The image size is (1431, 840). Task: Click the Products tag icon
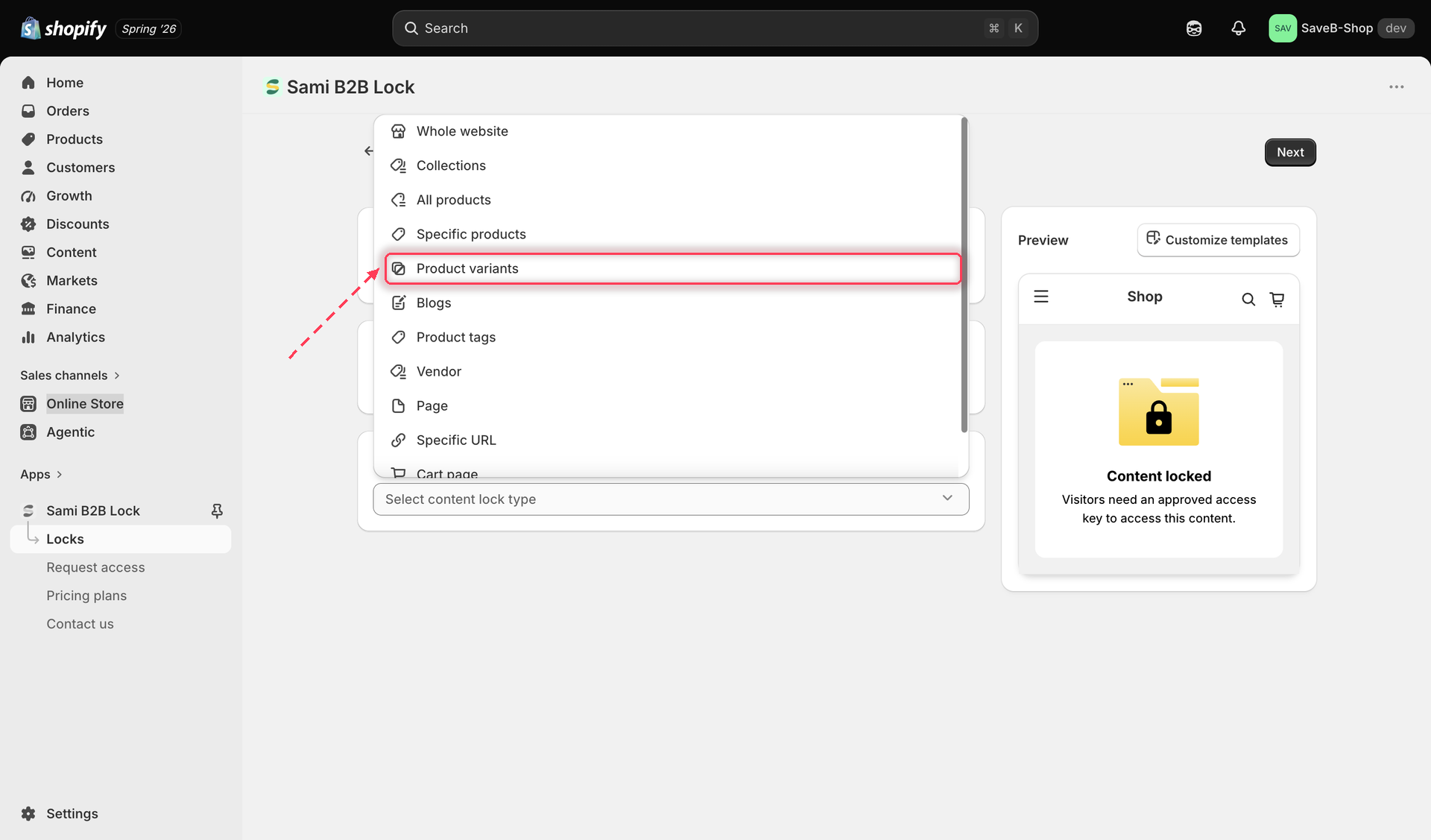(28, 139)
